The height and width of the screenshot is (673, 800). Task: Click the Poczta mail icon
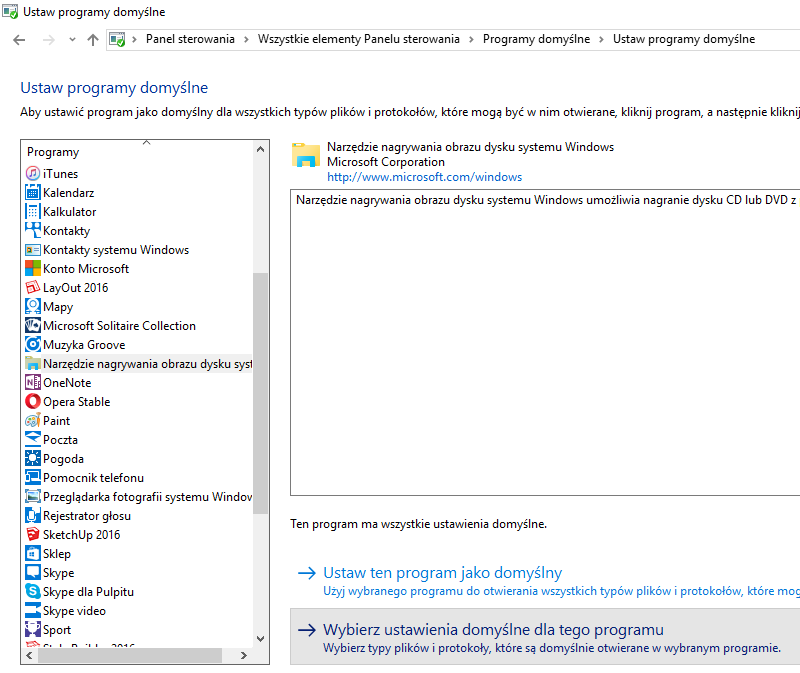click(x=33, y=439)
